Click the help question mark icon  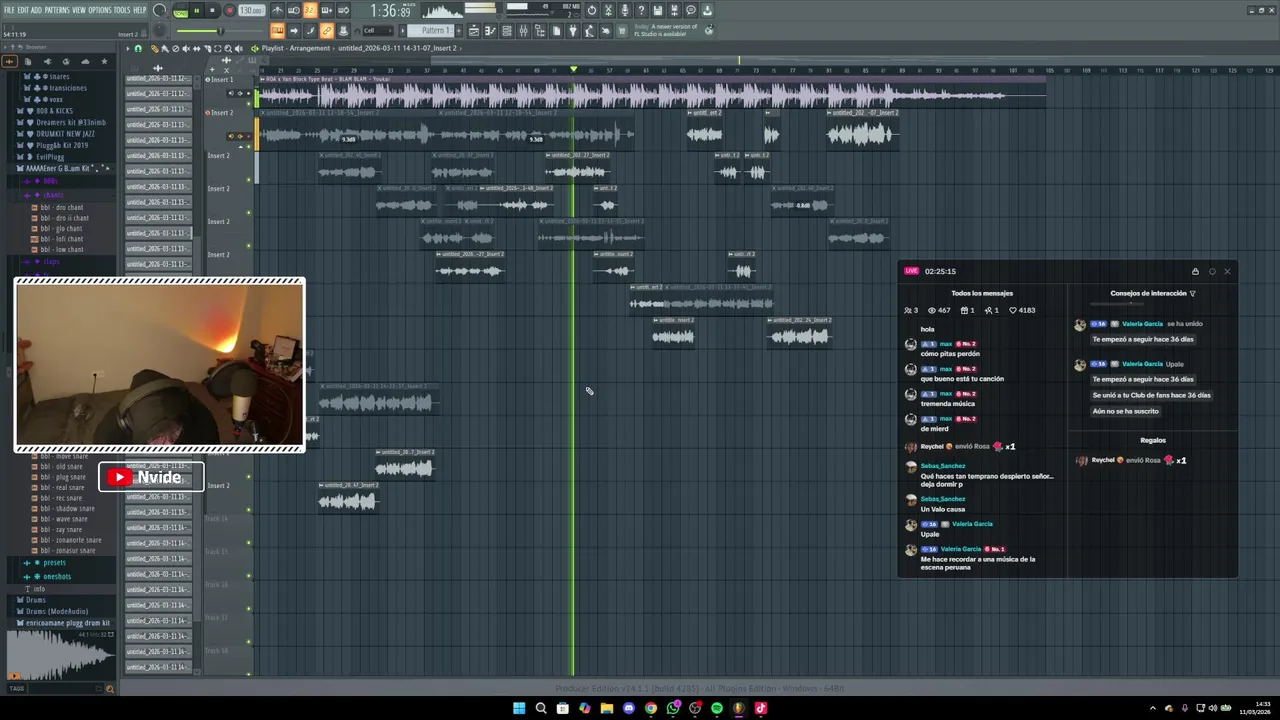tap(641, 10)
